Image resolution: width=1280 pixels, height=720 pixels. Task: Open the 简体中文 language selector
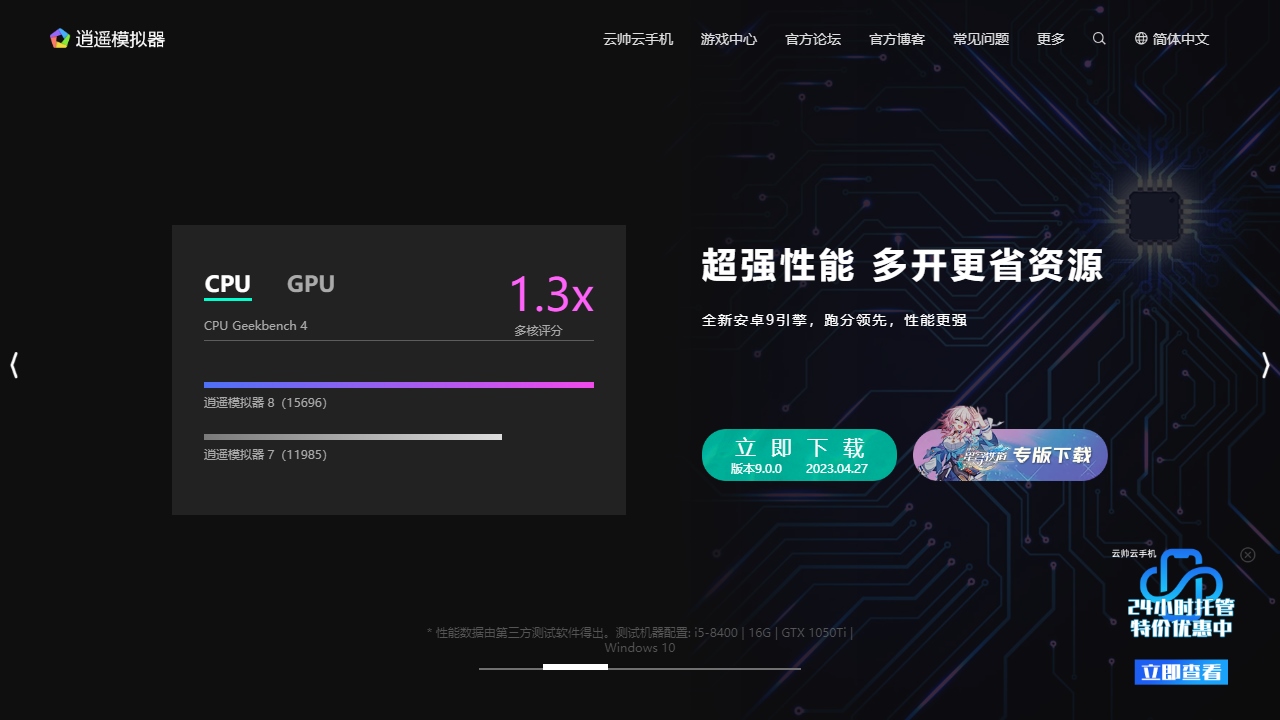pos(1181,39)
